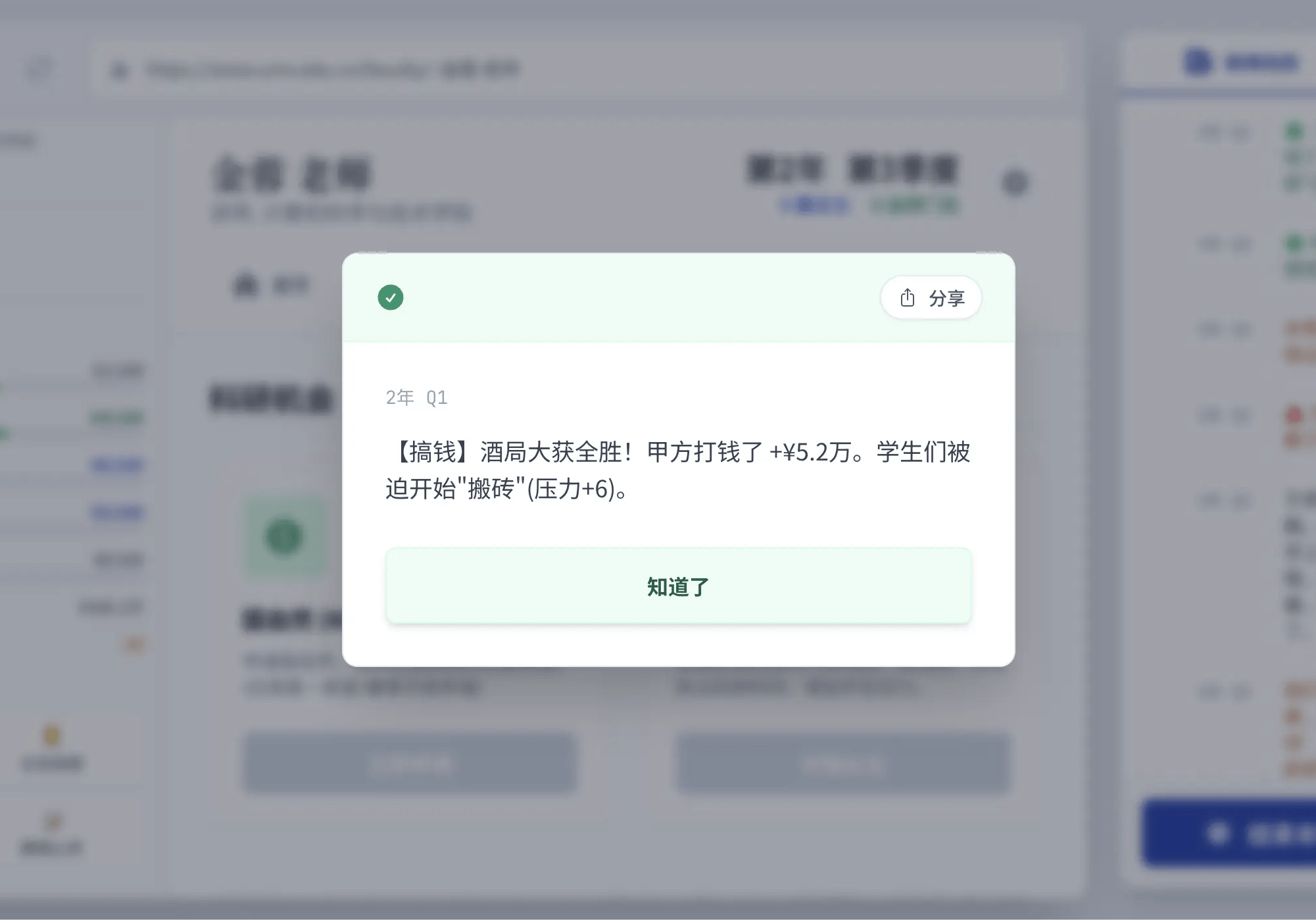This screenshot has height=921, width=1316.
Task: Open the 分享 share button in dialog
Action: (x=931, y=298)
